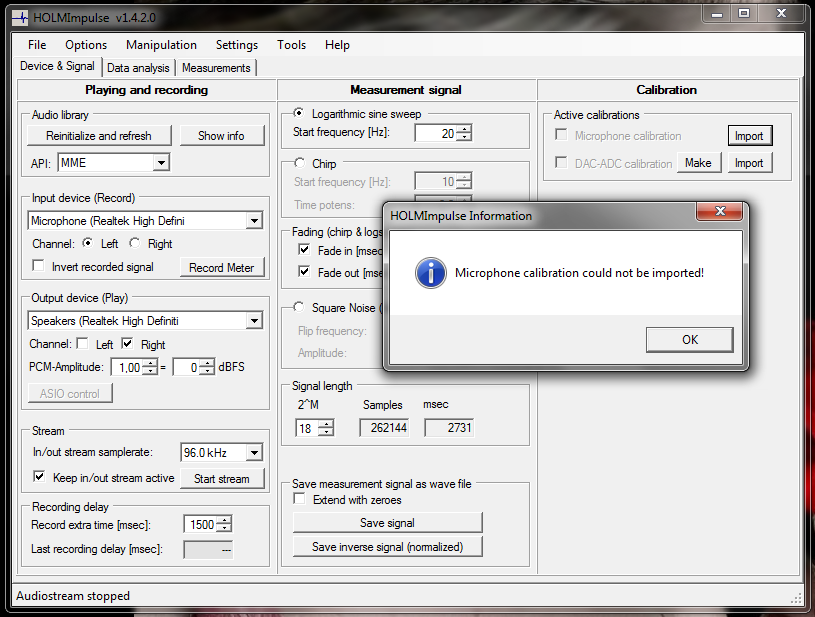Click OK in the information dialog
Viewport: 815px width, 617px height.
point(690,340)
